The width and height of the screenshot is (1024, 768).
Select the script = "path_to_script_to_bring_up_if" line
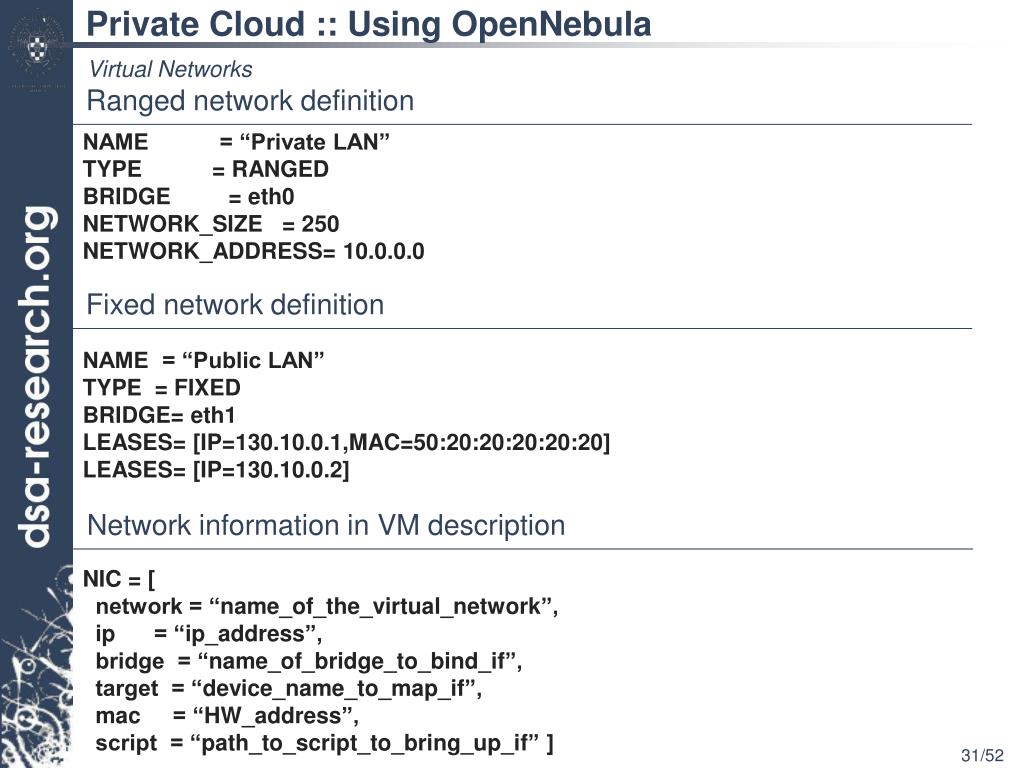click(324, 744)
